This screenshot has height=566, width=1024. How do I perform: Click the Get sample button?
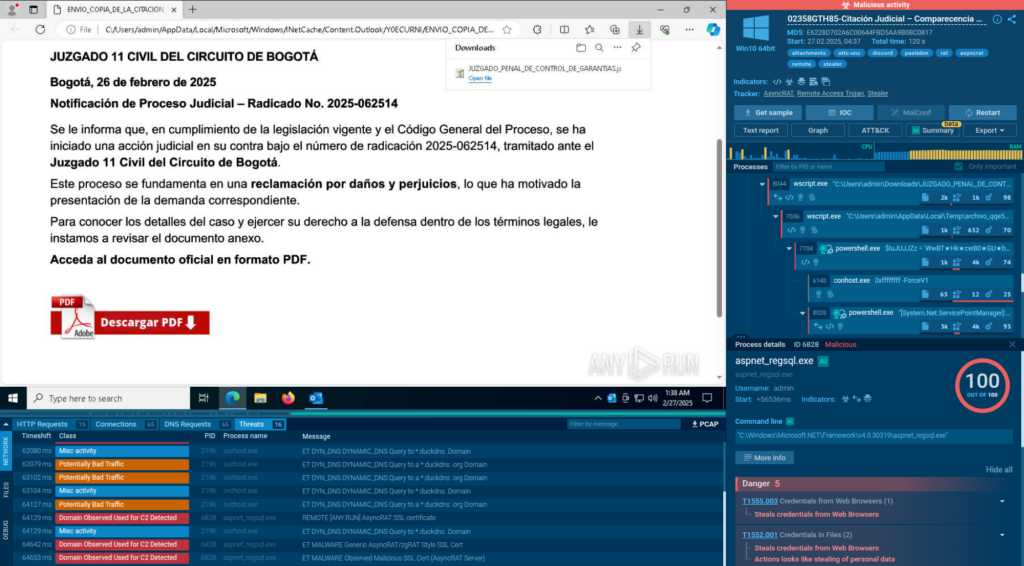[768, 113]
